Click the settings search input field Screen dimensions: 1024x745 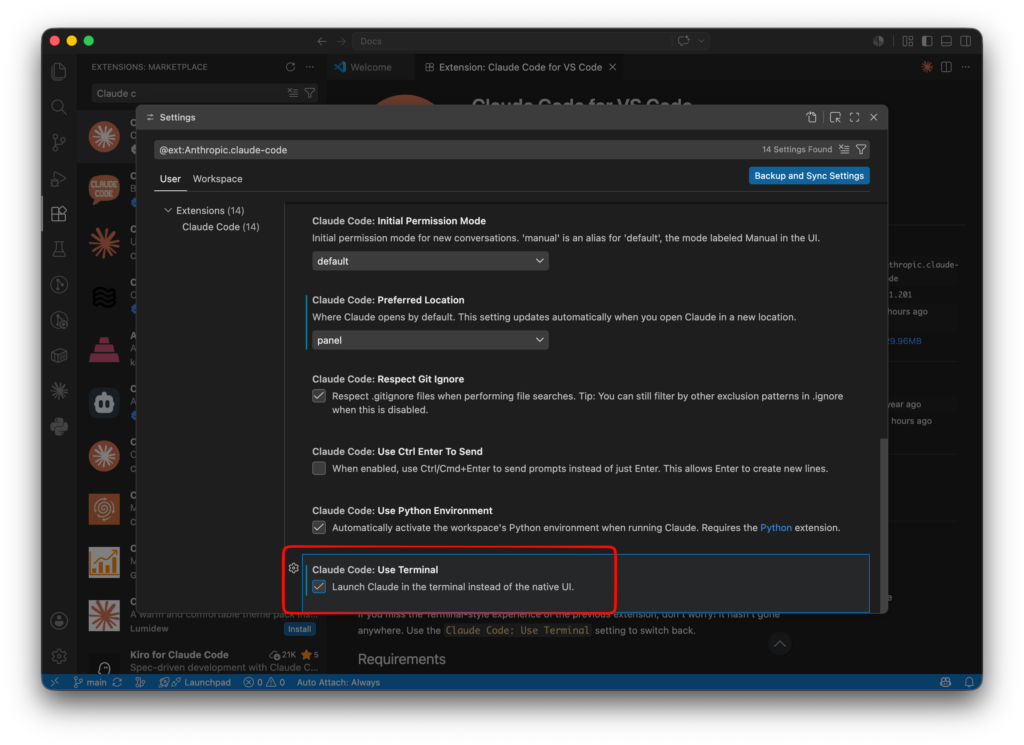click(457, 150)
